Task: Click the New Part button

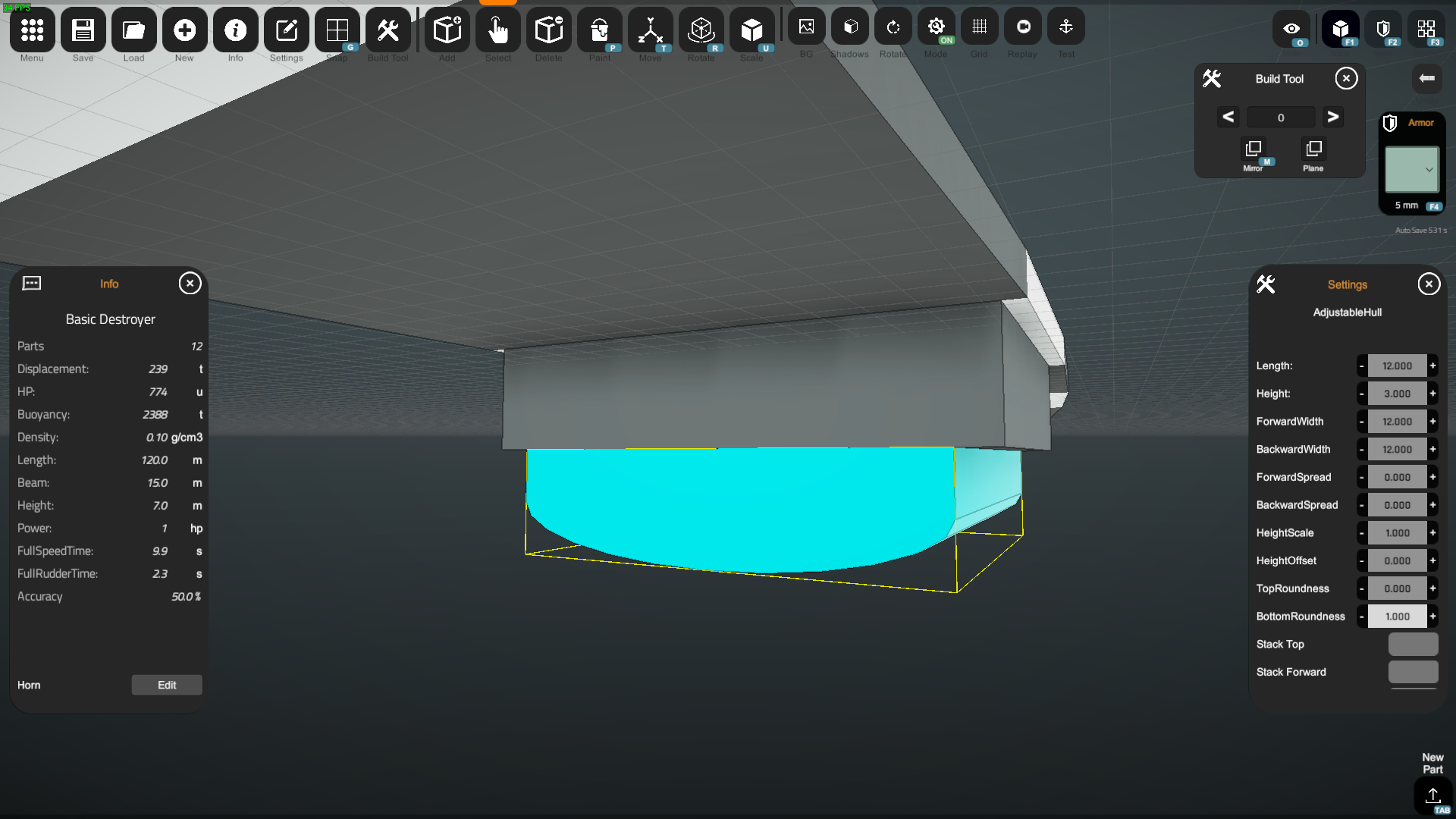Action: click(x=1432, y=795)
